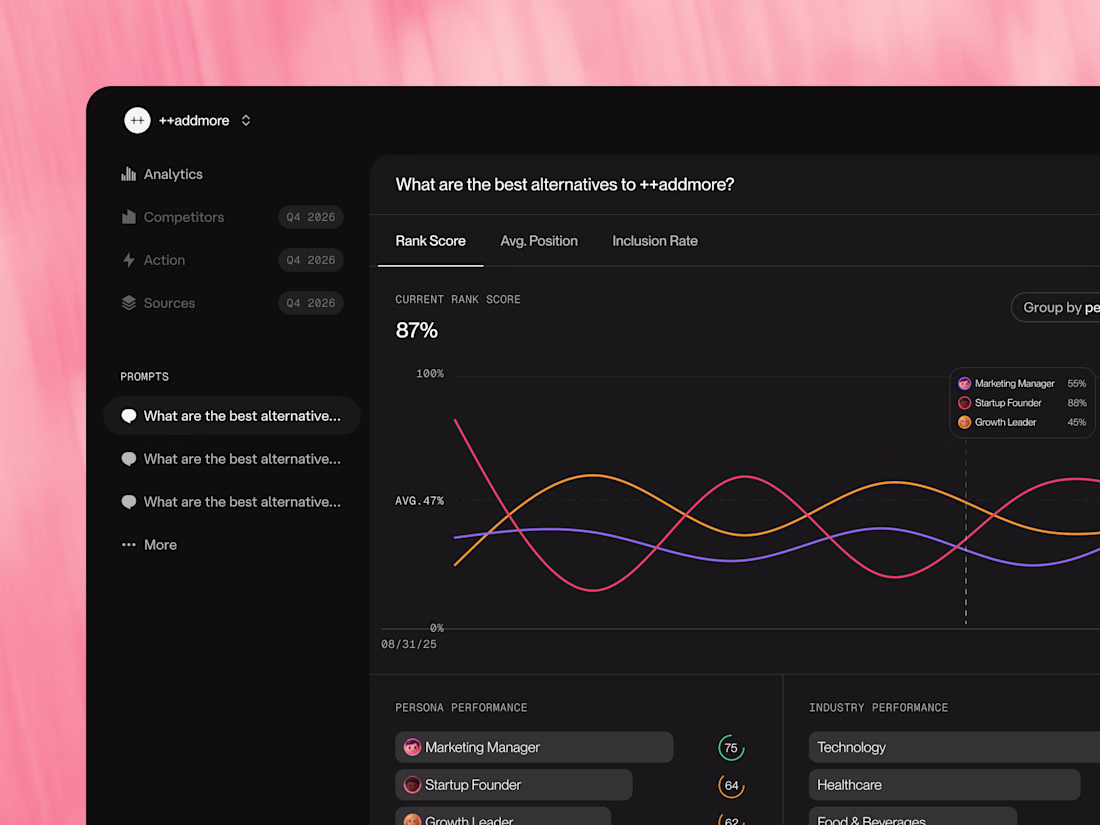Click the 100% axis label

click(429, 374)
